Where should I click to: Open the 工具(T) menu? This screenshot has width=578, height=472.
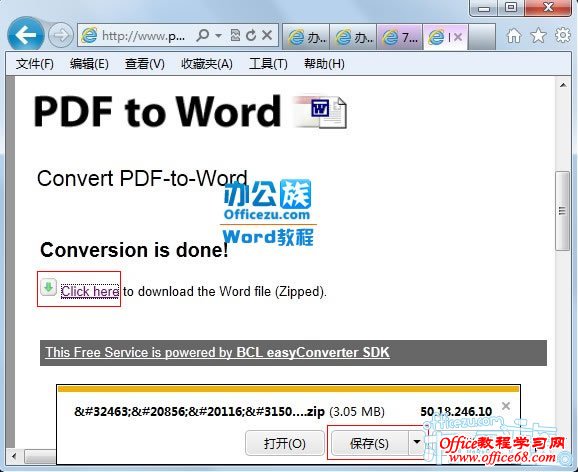[268, 64]
